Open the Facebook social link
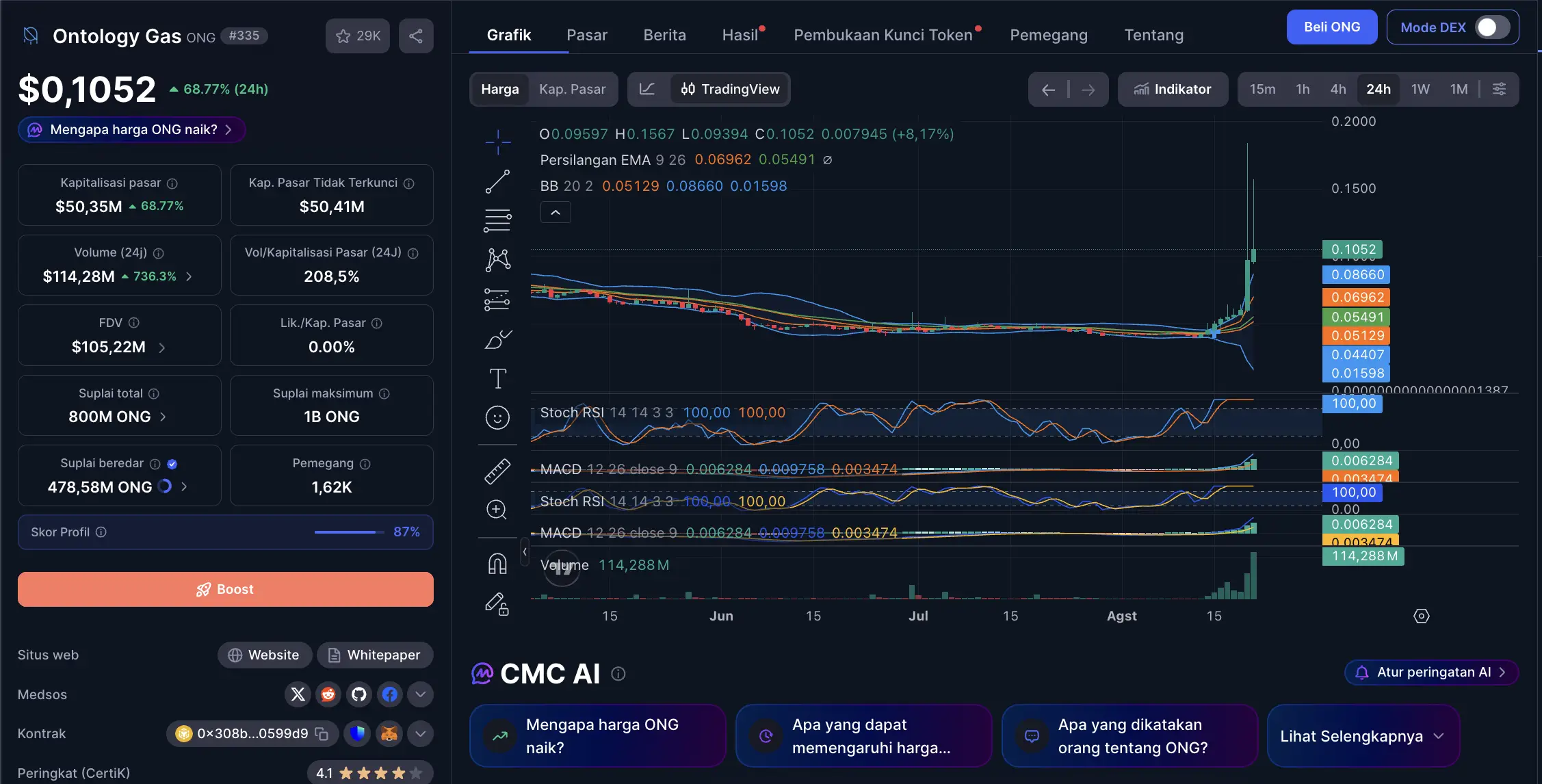 pyautogui.click(x=390, y=694)
